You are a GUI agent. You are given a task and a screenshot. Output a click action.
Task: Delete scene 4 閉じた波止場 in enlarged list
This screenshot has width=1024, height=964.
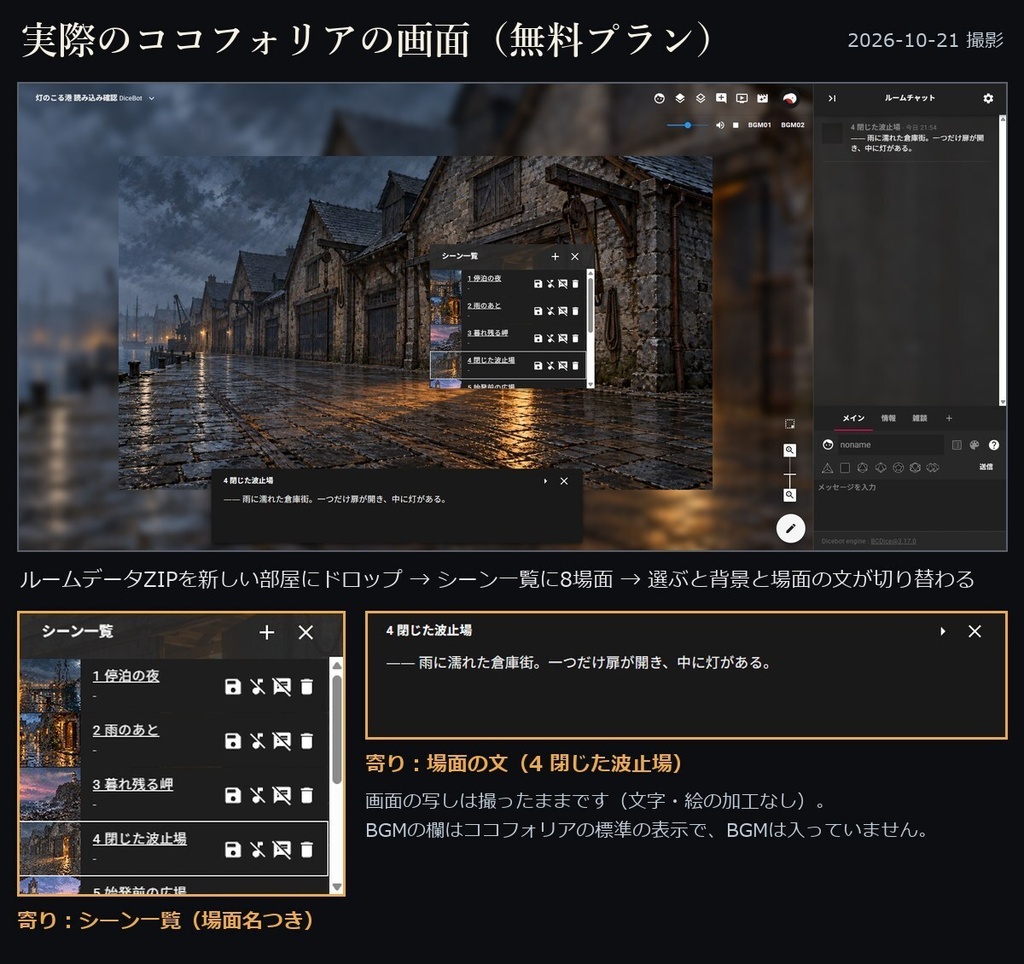[306, 849]
